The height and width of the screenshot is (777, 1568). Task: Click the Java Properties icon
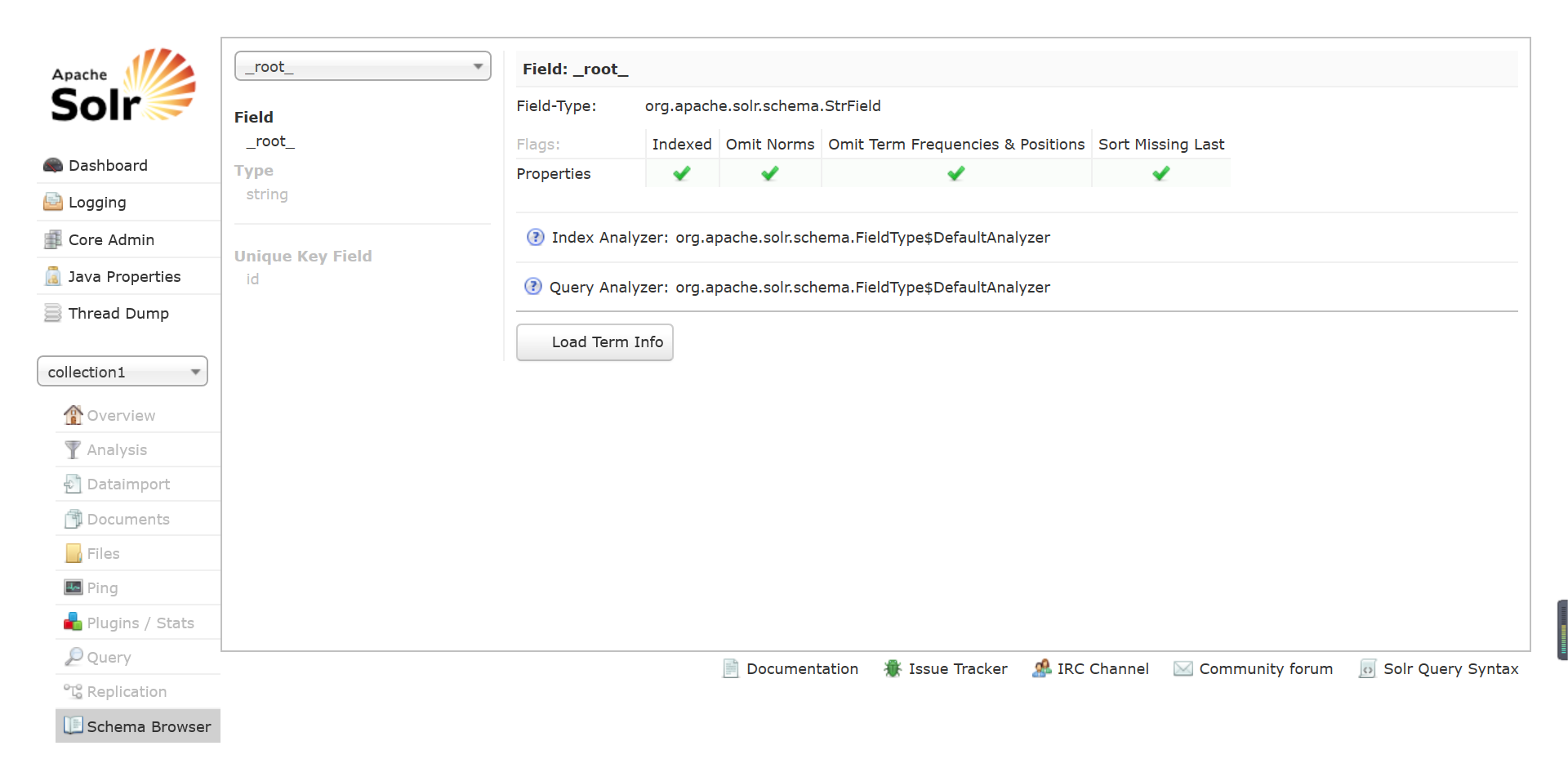coord(53,276)
